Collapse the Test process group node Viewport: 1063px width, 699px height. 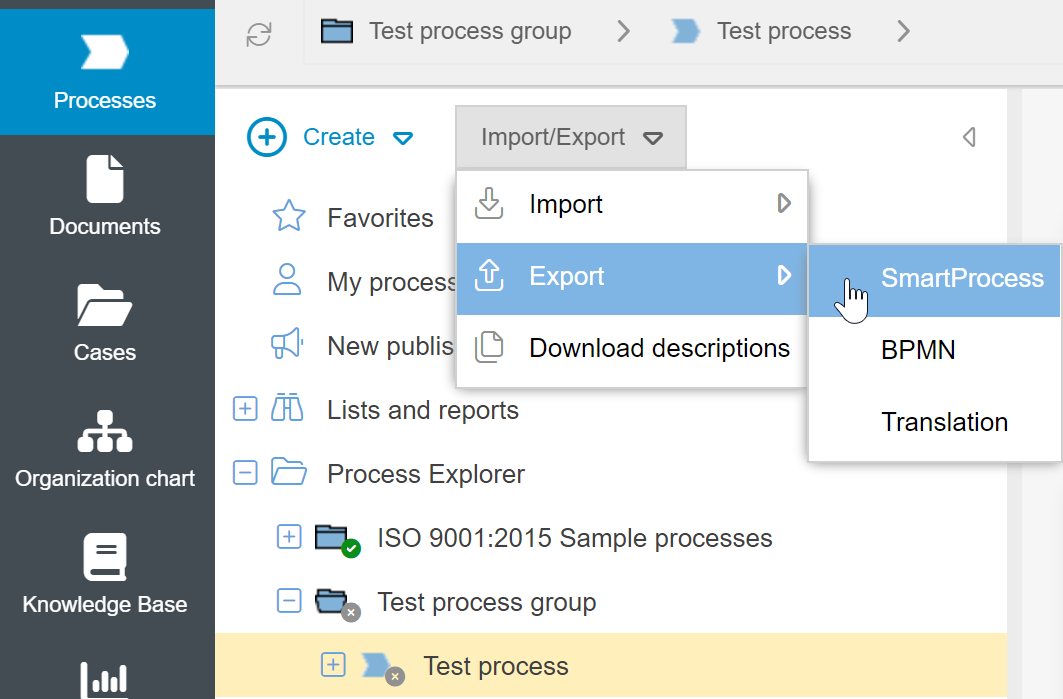(288, 601)
